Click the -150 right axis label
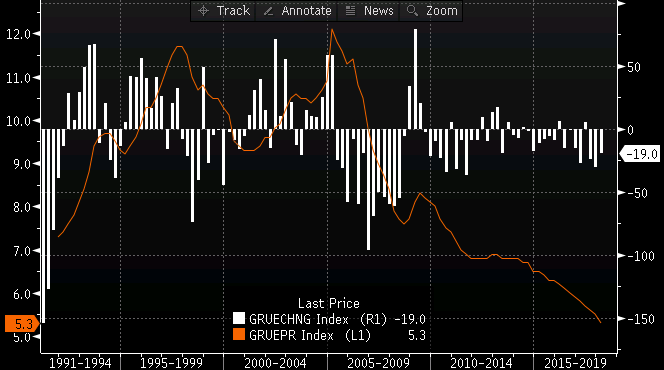This screenshot has height=370, width=664. coord(641,319)
